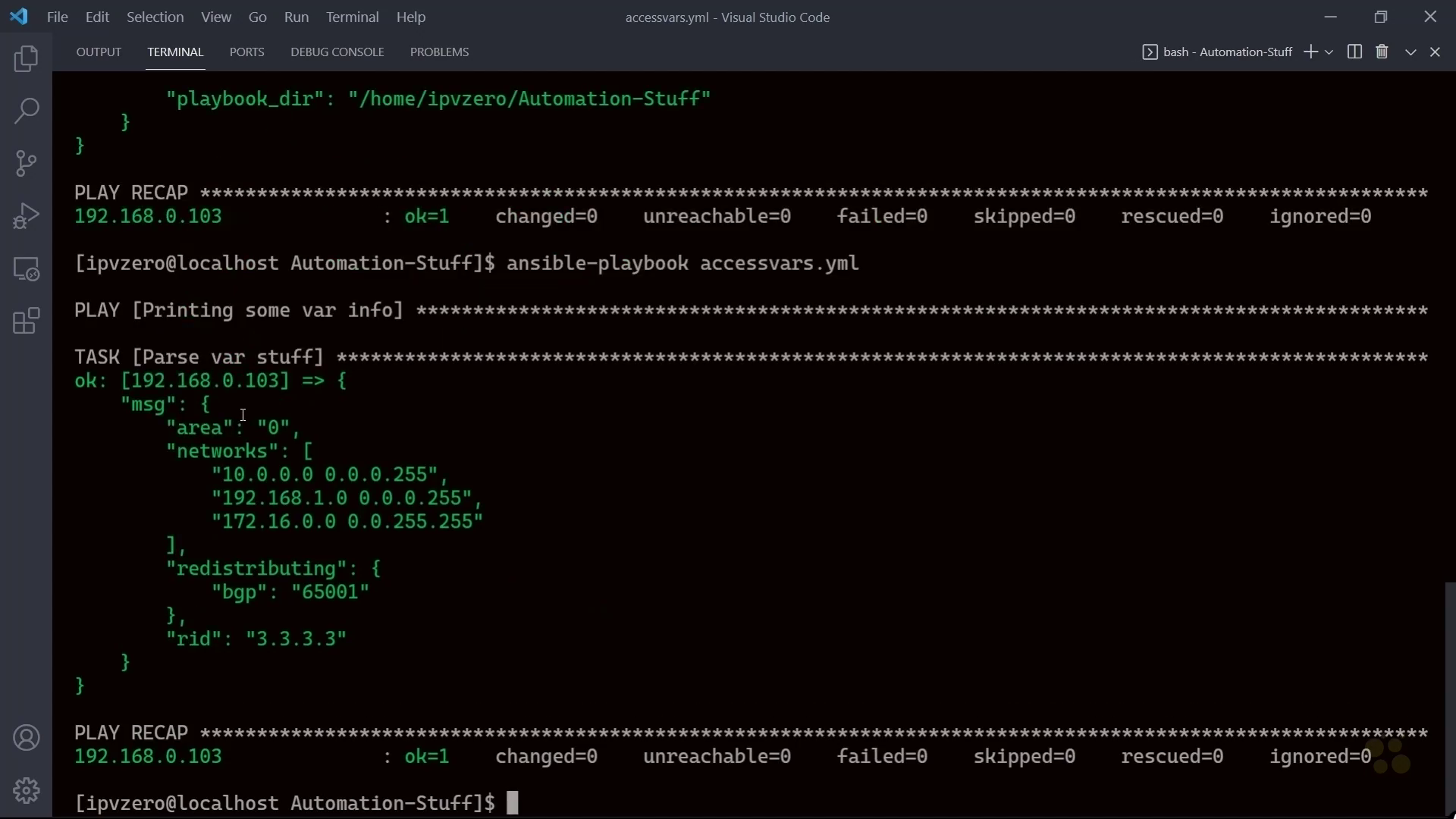
Task: Switch to the PROBLEMS tab
Action: tap(440, 52)
